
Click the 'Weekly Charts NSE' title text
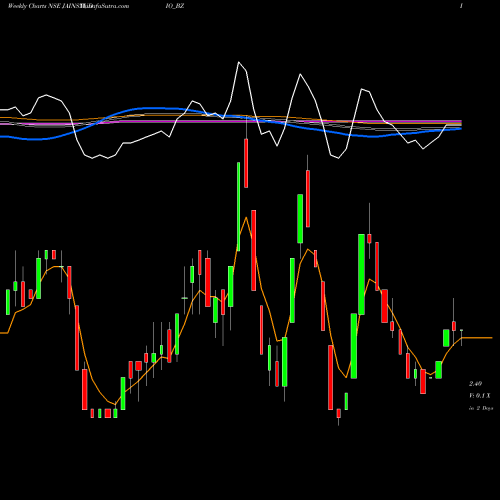point(34,6)
